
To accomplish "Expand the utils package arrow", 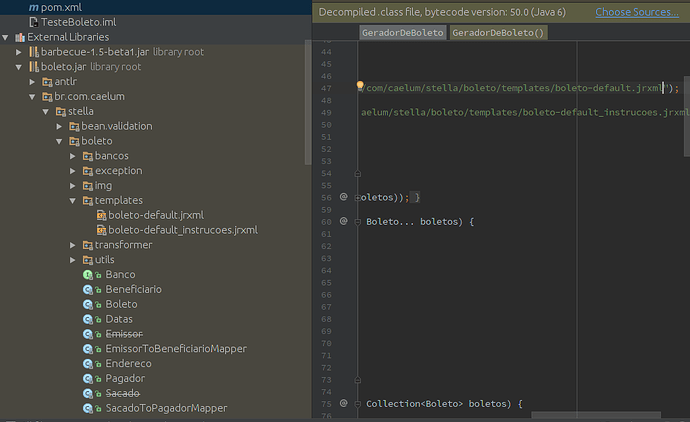I will 73,260.
